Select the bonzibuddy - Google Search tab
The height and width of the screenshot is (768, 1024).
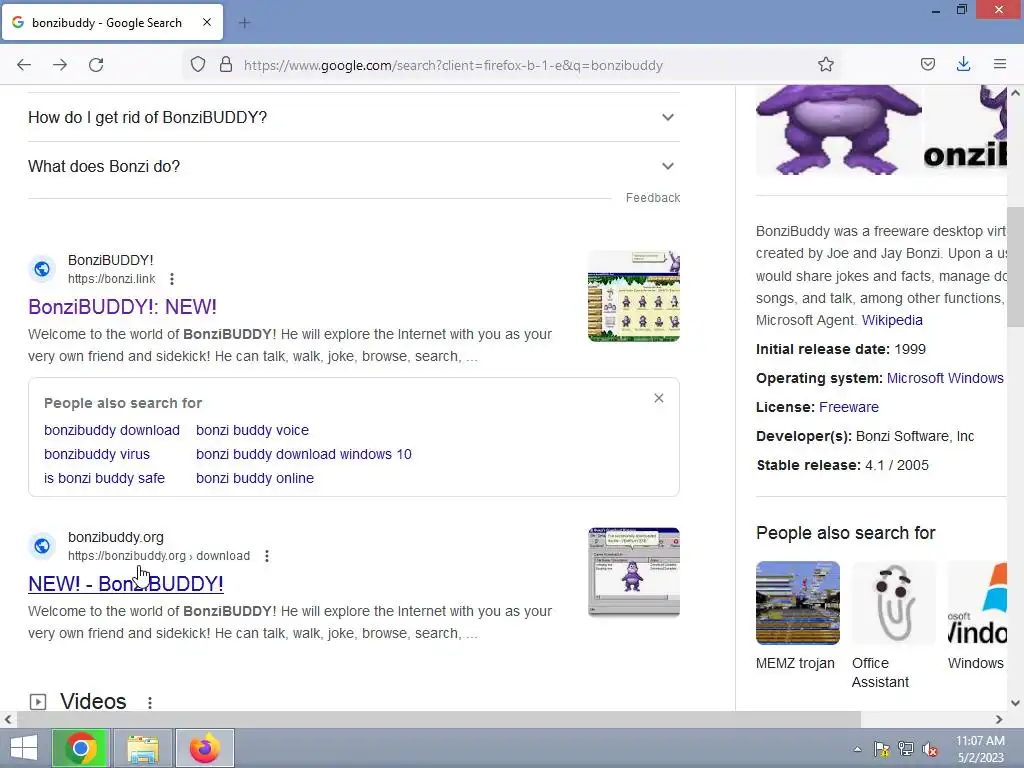pyautogui.click(x=112, y=22)
